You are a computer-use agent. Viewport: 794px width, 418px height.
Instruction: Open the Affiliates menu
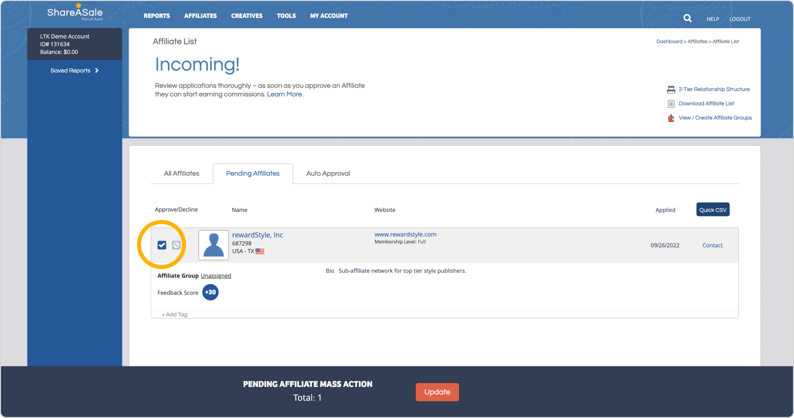point(201,16)
